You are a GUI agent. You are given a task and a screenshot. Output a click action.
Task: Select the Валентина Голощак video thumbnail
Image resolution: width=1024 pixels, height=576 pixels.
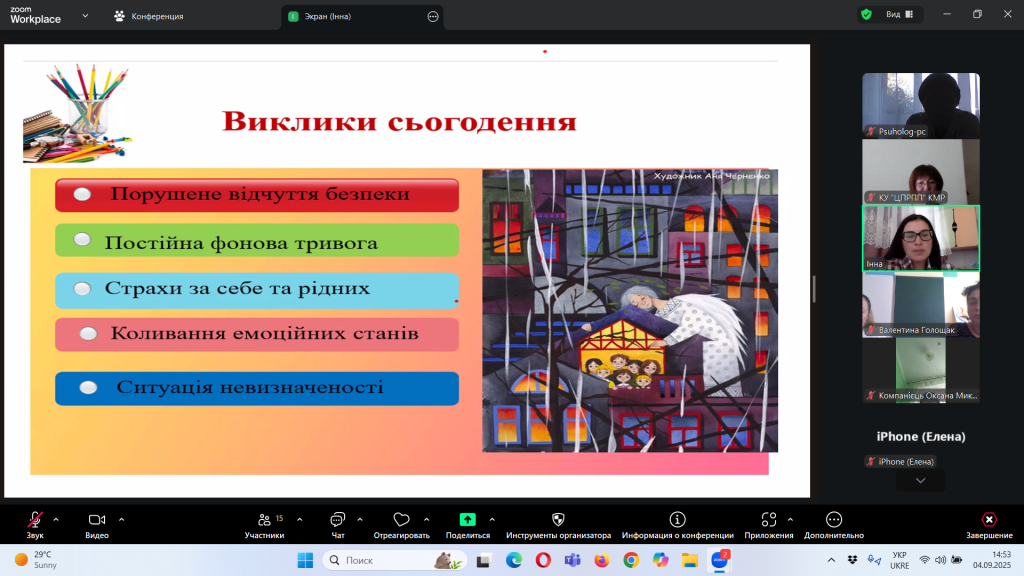point(921,304)
